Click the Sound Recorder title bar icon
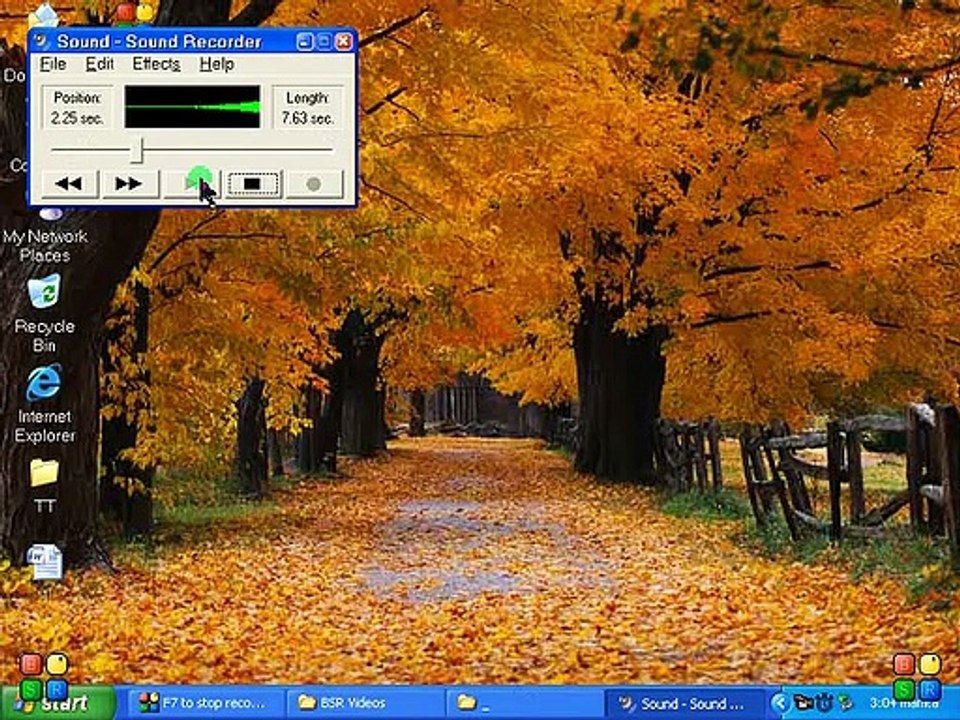 (43, 41)
